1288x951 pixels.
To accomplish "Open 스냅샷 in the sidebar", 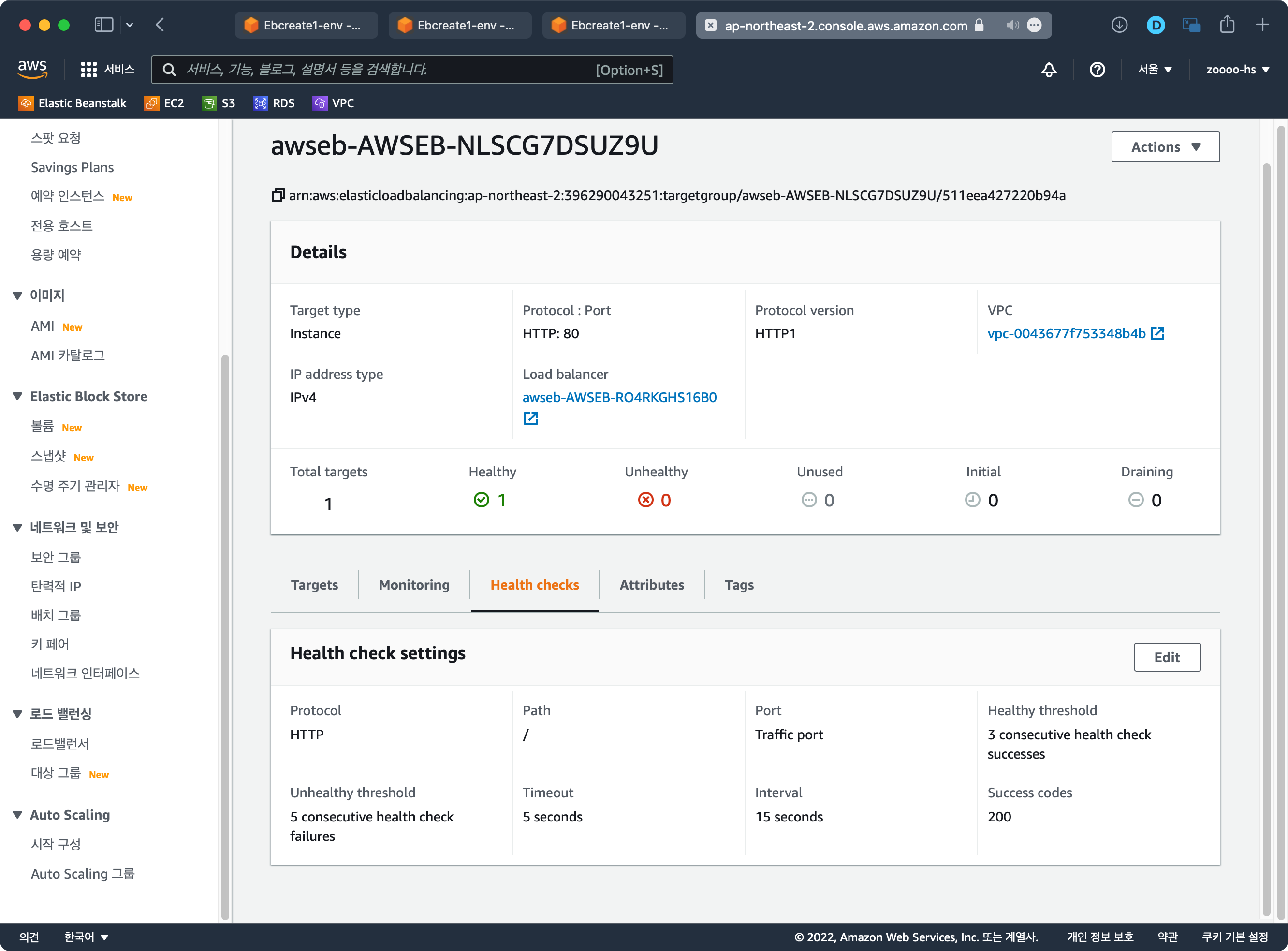I will pyautogui.click(x=48, y=456).
